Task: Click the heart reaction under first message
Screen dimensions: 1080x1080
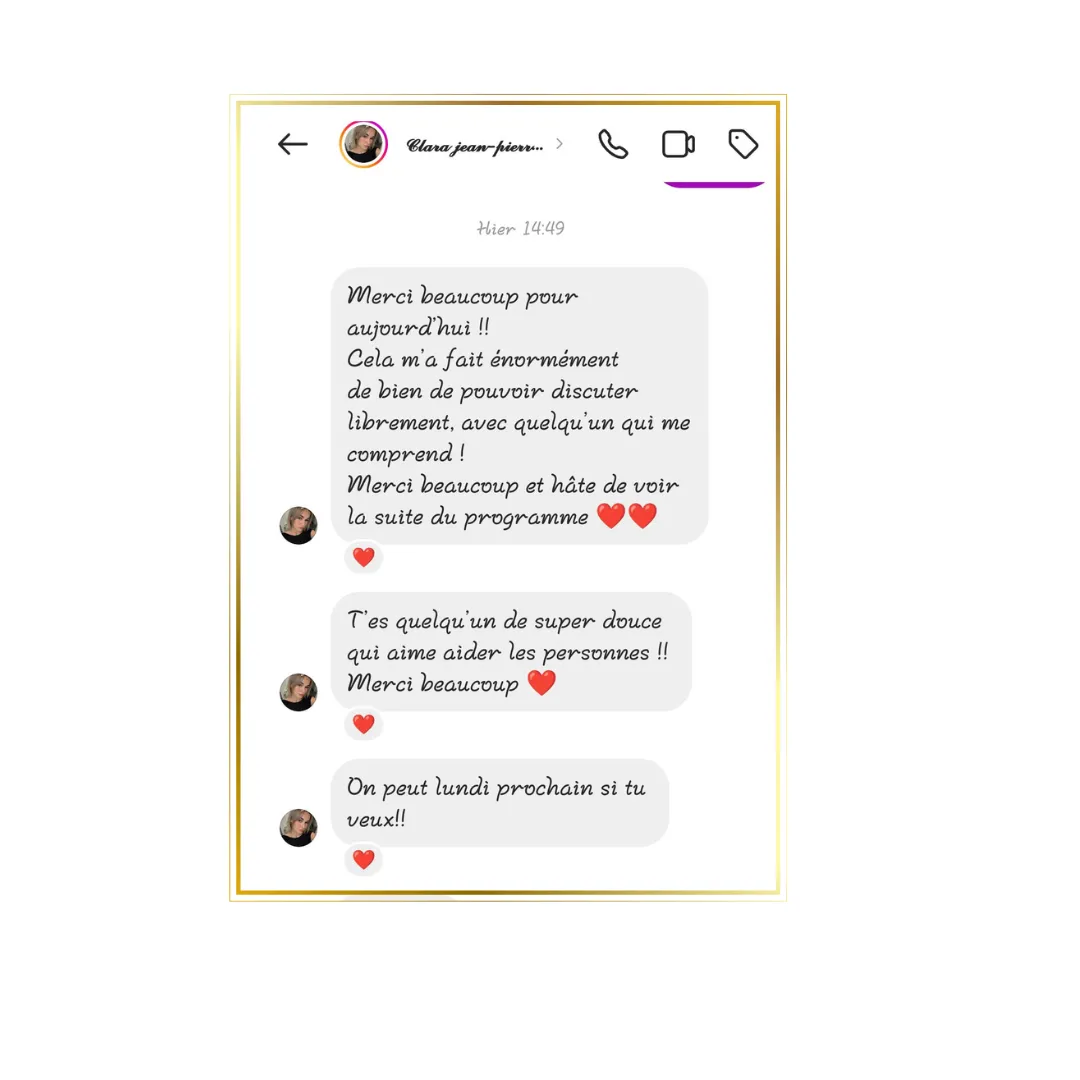Action: [x=364, y=557]
